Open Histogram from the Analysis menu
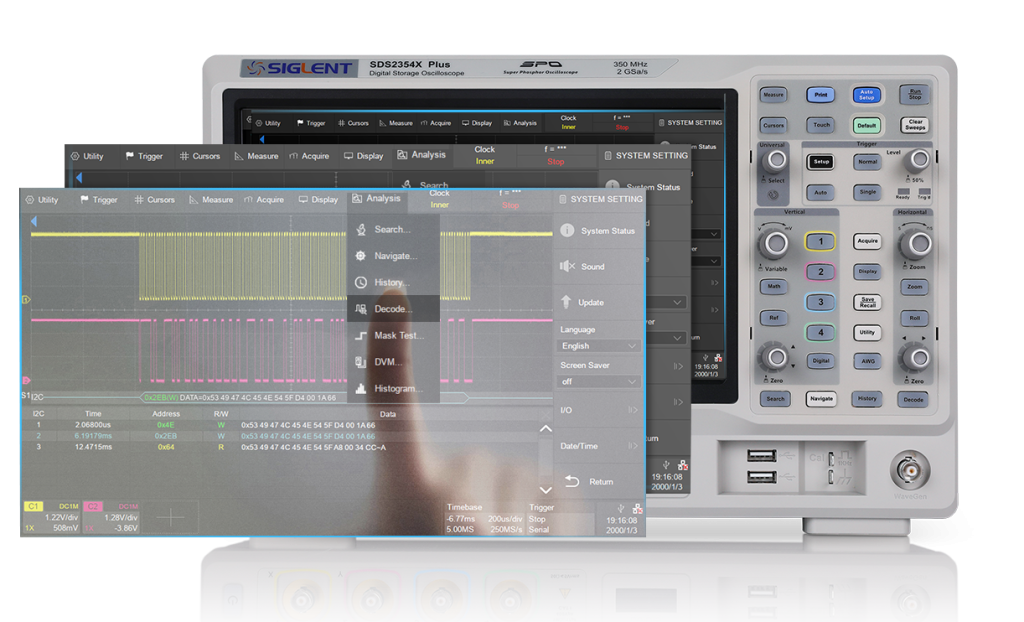The width and height of the screenshot is (1024, 622). point(397,389)
